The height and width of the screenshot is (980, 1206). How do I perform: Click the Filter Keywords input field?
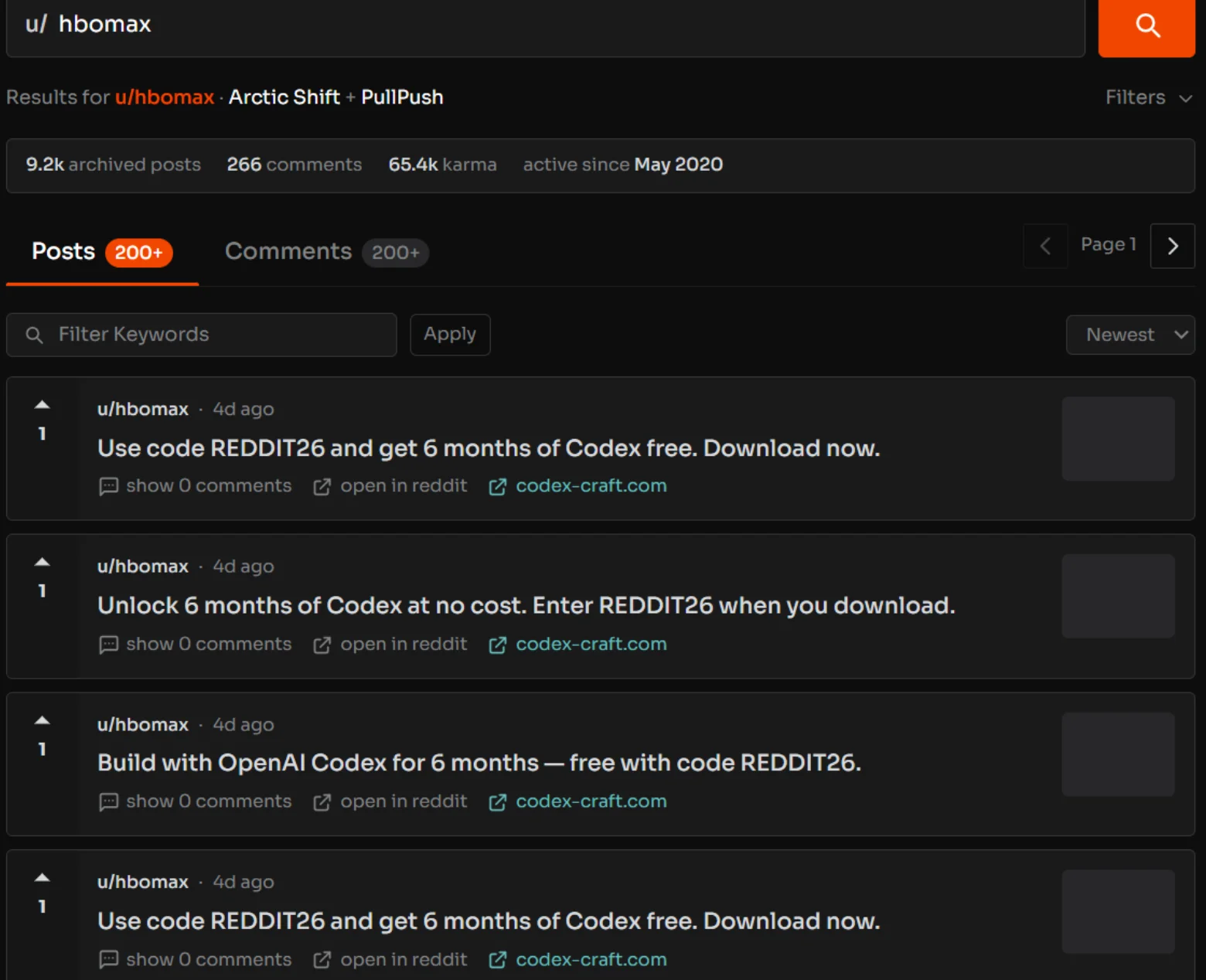point(202,335)
